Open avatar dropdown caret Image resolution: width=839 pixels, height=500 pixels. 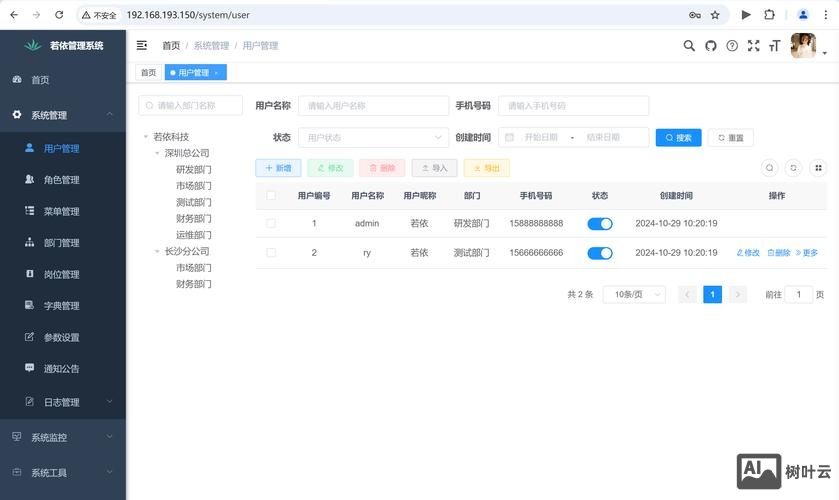coord(825,53)
